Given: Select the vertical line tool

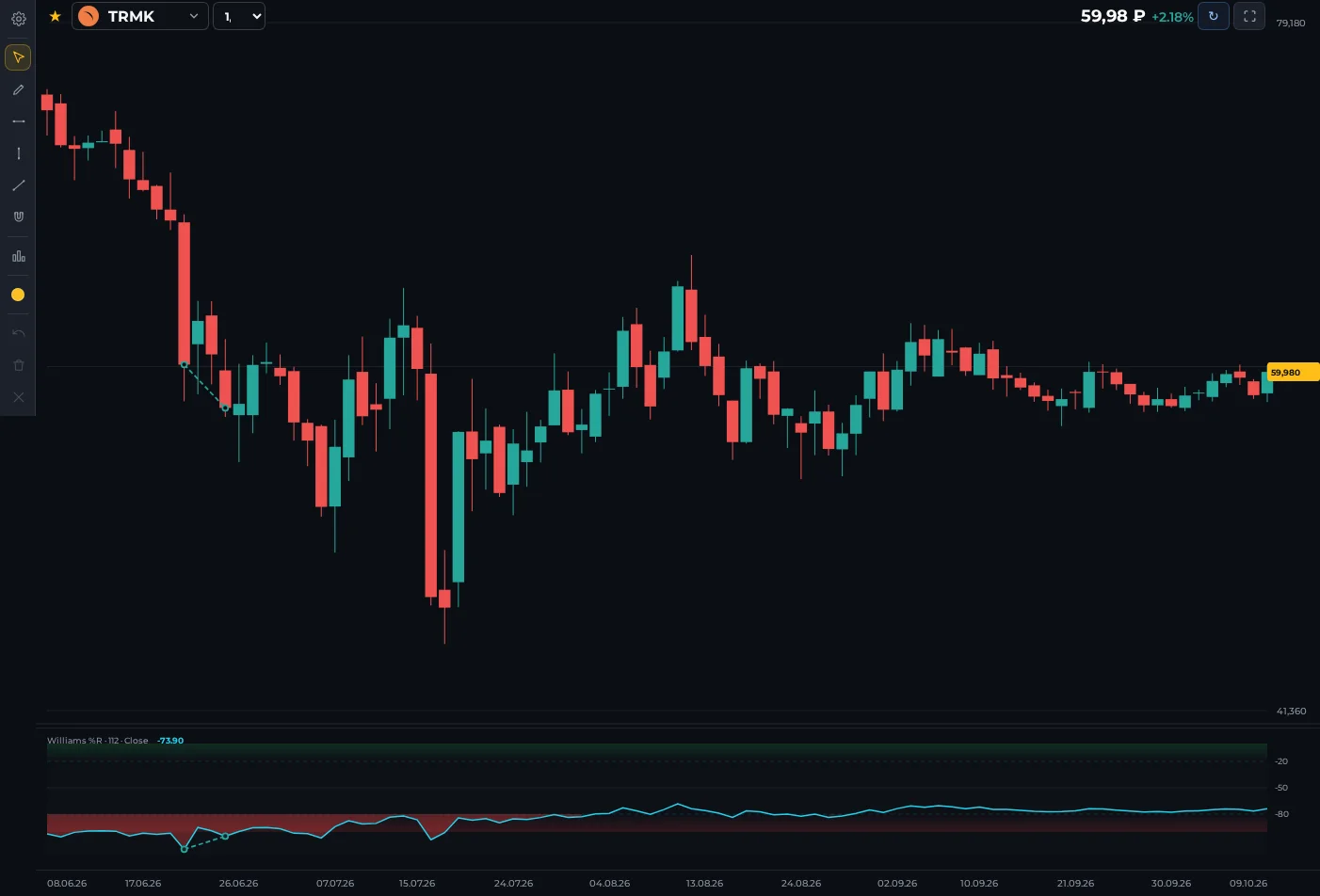Looking at the screenshot, I should pos(18,153).
